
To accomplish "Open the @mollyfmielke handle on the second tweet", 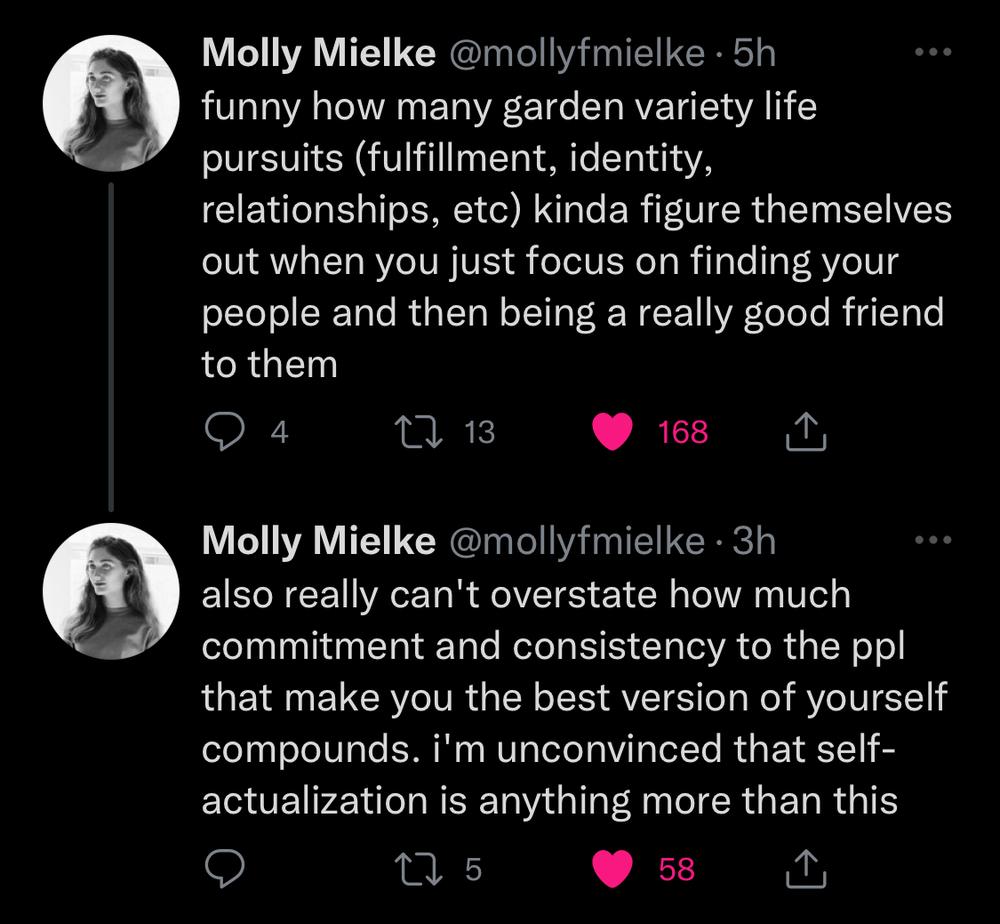I will [578, 542].
